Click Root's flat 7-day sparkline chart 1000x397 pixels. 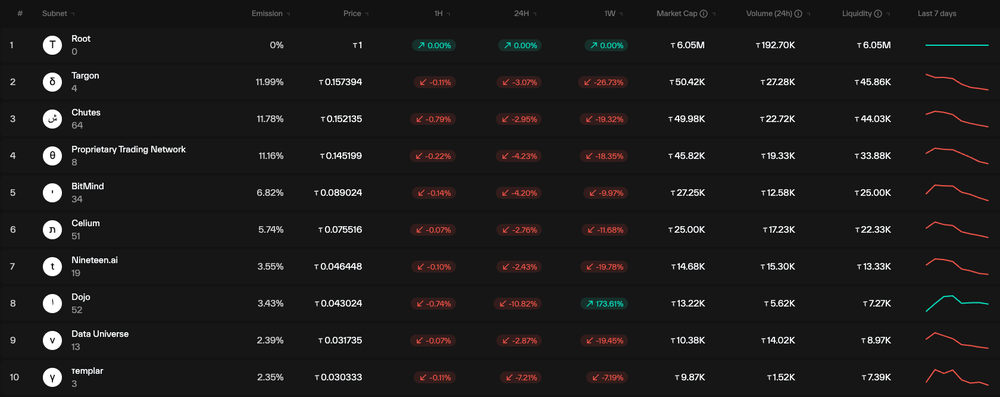click(x=957, y=45)
